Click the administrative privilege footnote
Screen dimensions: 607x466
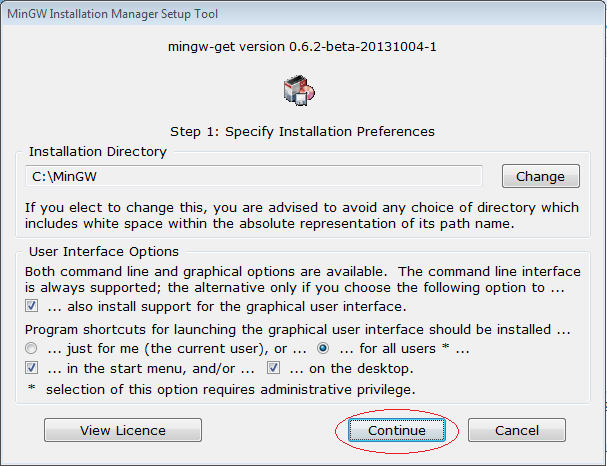point(222,389)
